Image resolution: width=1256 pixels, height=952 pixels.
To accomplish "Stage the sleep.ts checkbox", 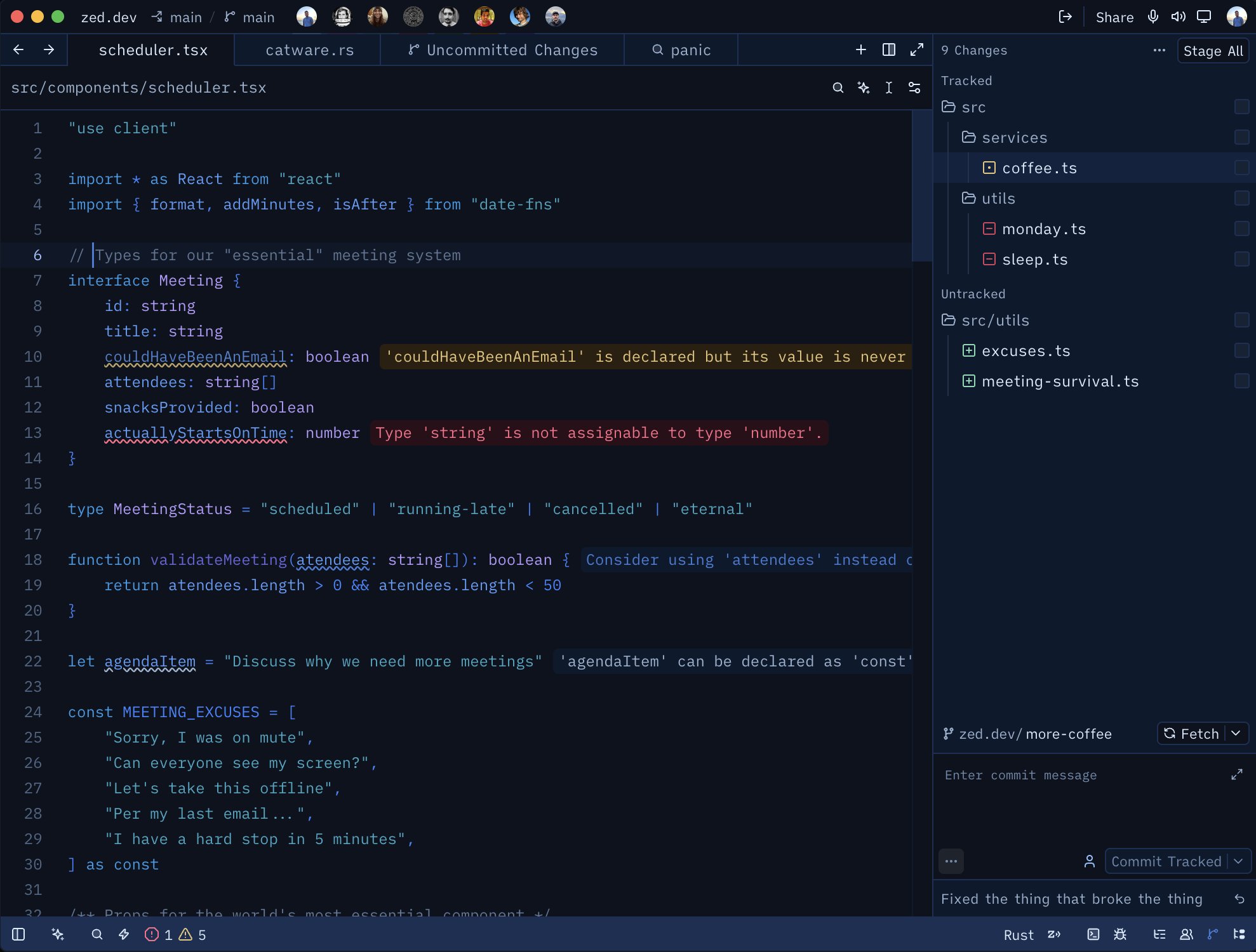I will point(1242,259).
